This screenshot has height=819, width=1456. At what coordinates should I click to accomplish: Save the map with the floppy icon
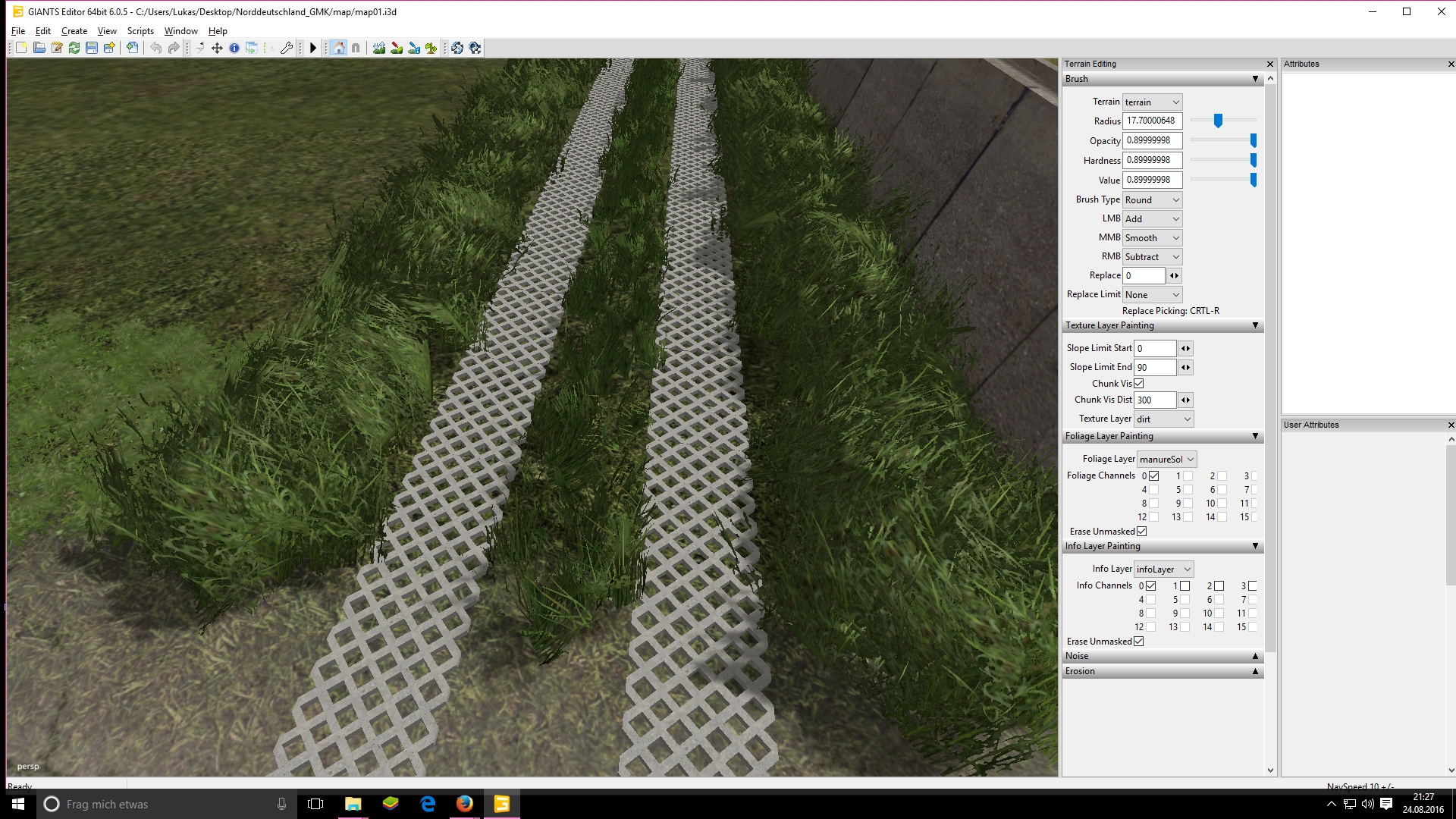point(91,48)
